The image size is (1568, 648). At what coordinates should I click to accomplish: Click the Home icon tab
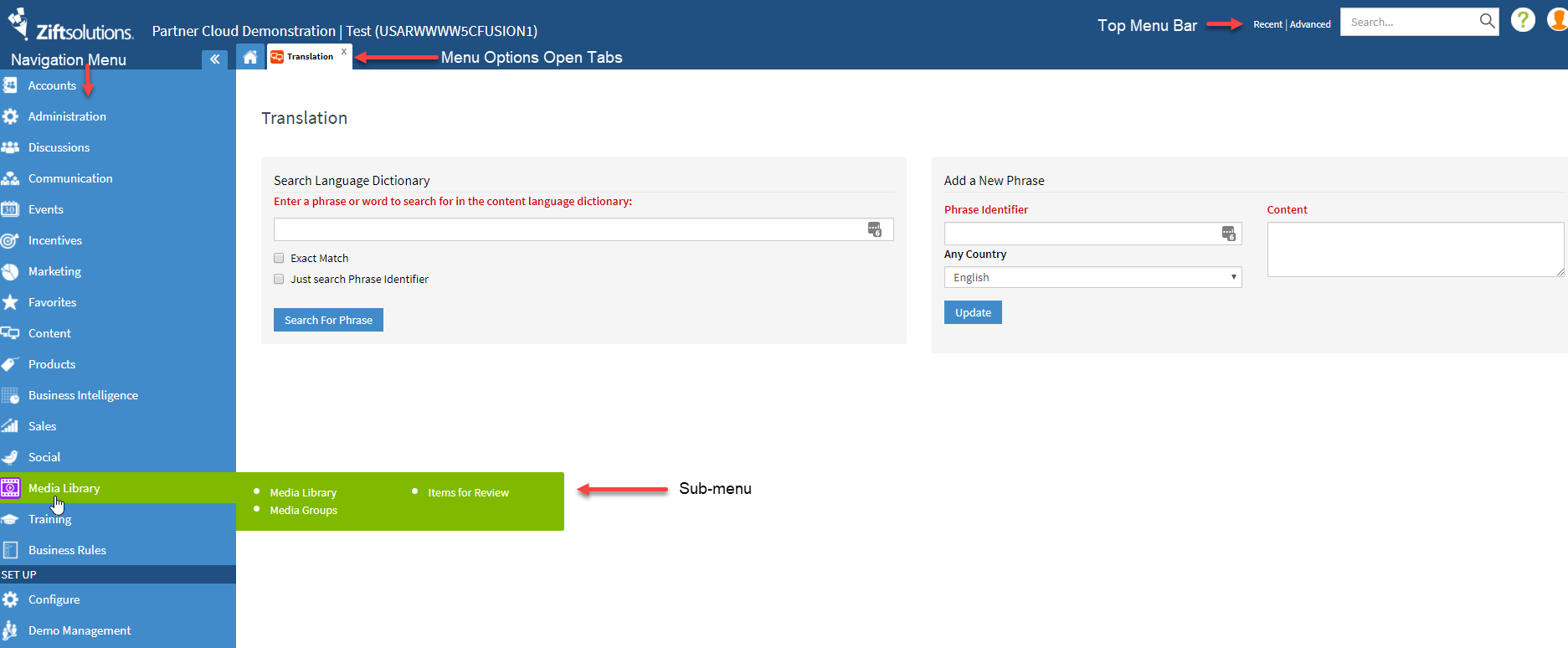[x=249, y=57]
